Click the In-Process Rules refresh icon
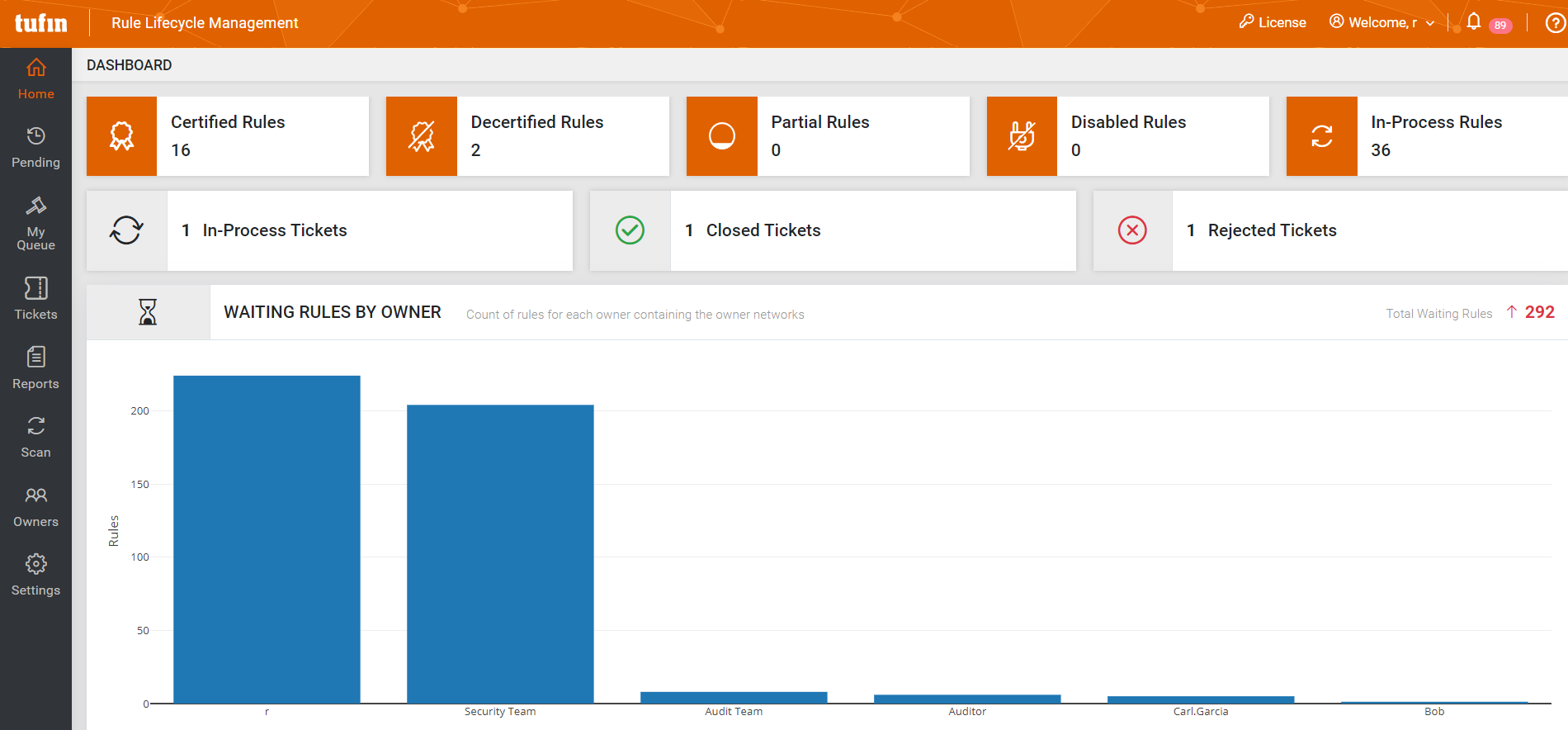 pos(1321,136)
